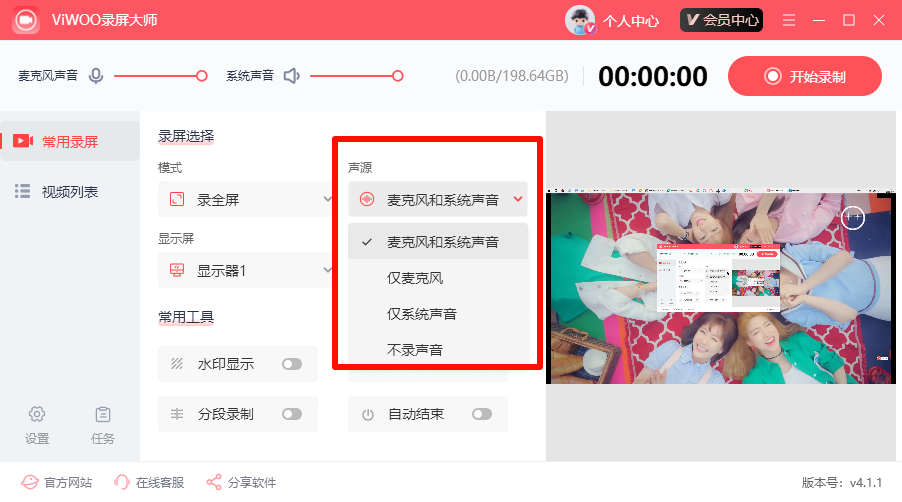The width and height of the screenshot is (902, 502).
Task: Click the ViWOO app logo icon
Action: 26,20
